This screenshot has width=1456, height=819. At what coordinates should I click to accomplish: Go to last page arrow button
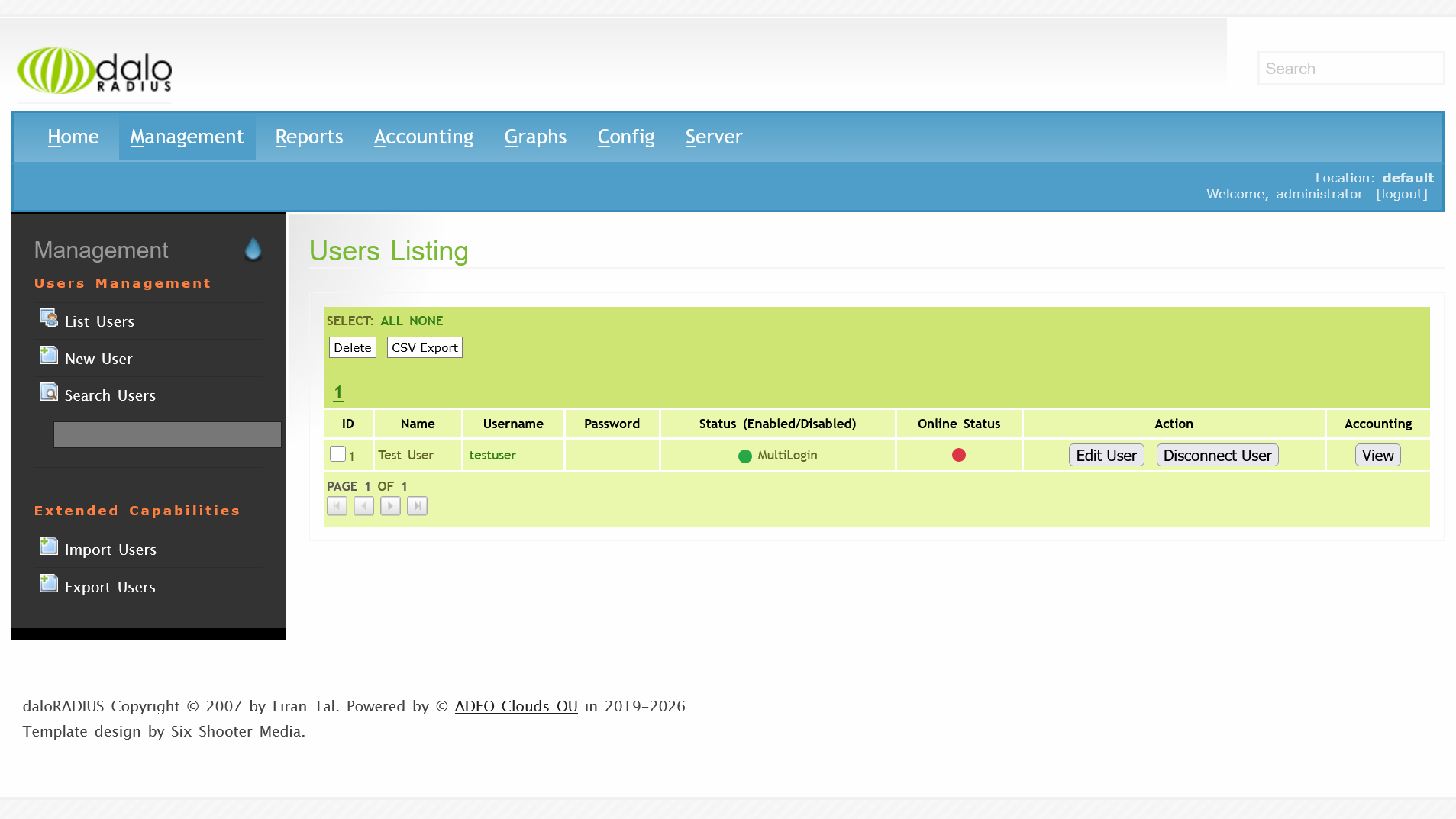(417, 506)
